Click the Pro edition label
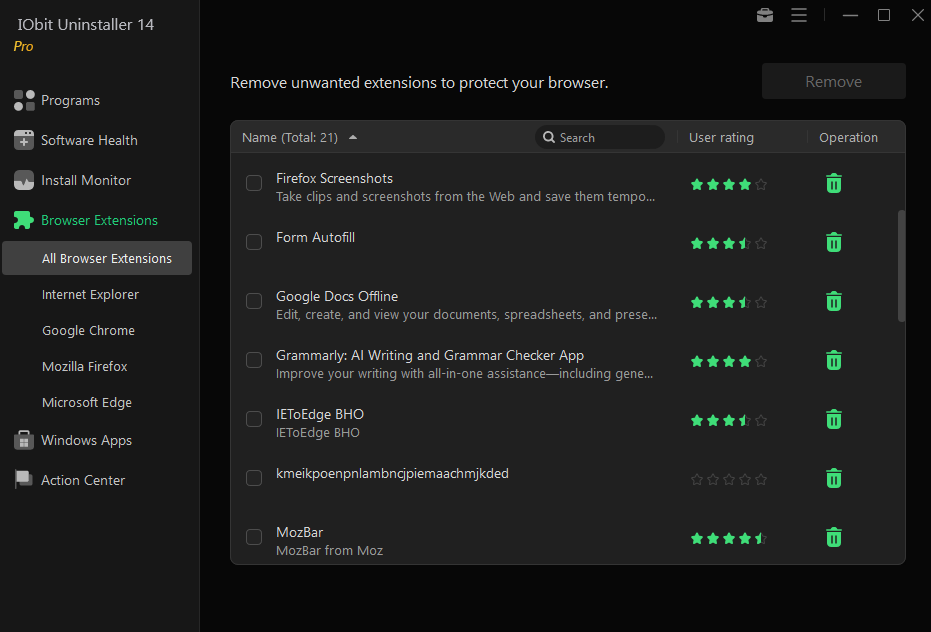 click(x=23, y=46)
